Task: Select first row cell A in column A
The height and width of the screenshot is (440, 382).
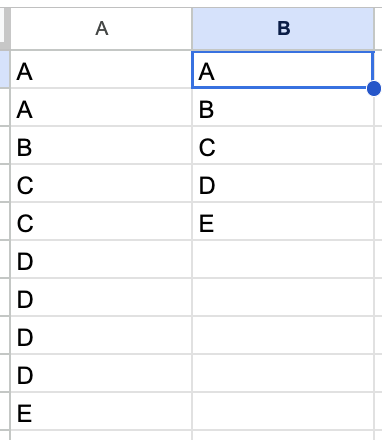Action: (101, 69)
